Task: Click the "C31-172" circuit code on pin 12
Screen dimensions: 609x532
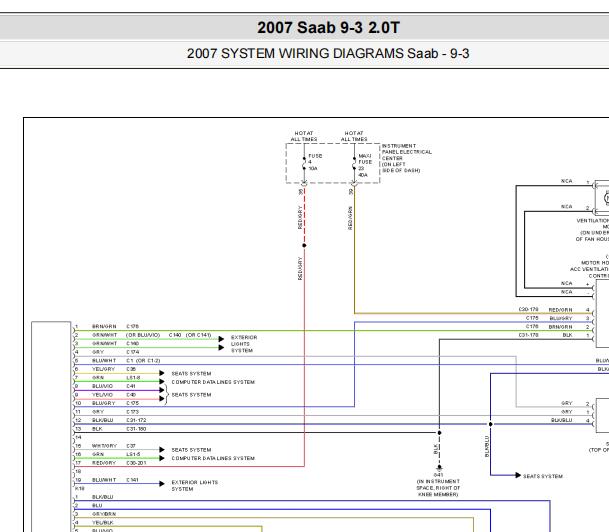Action: click(136, 420)
